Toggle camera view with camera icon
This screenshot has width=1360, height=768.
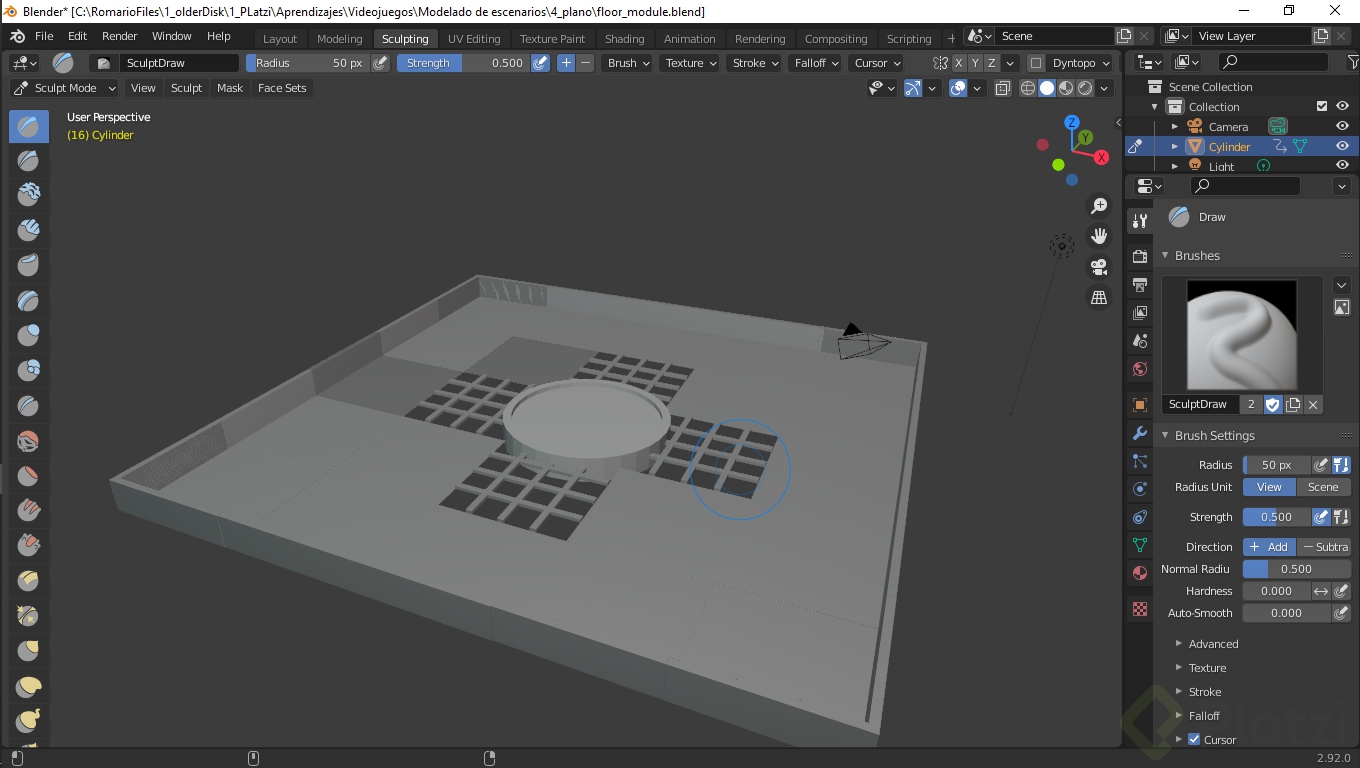pyautogui.click(x=1099, y=267)
